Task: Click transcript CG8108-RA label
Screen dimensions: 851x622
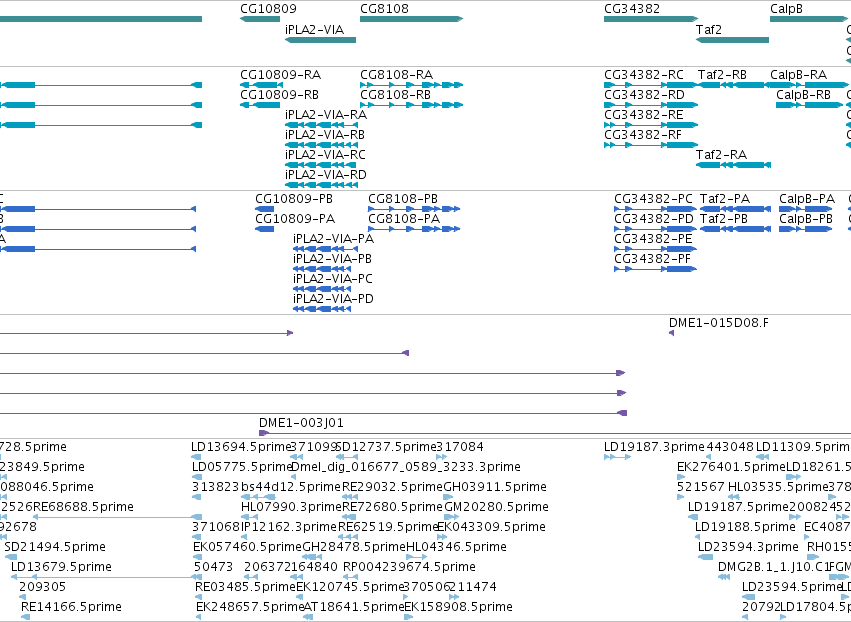Action: 397,75
